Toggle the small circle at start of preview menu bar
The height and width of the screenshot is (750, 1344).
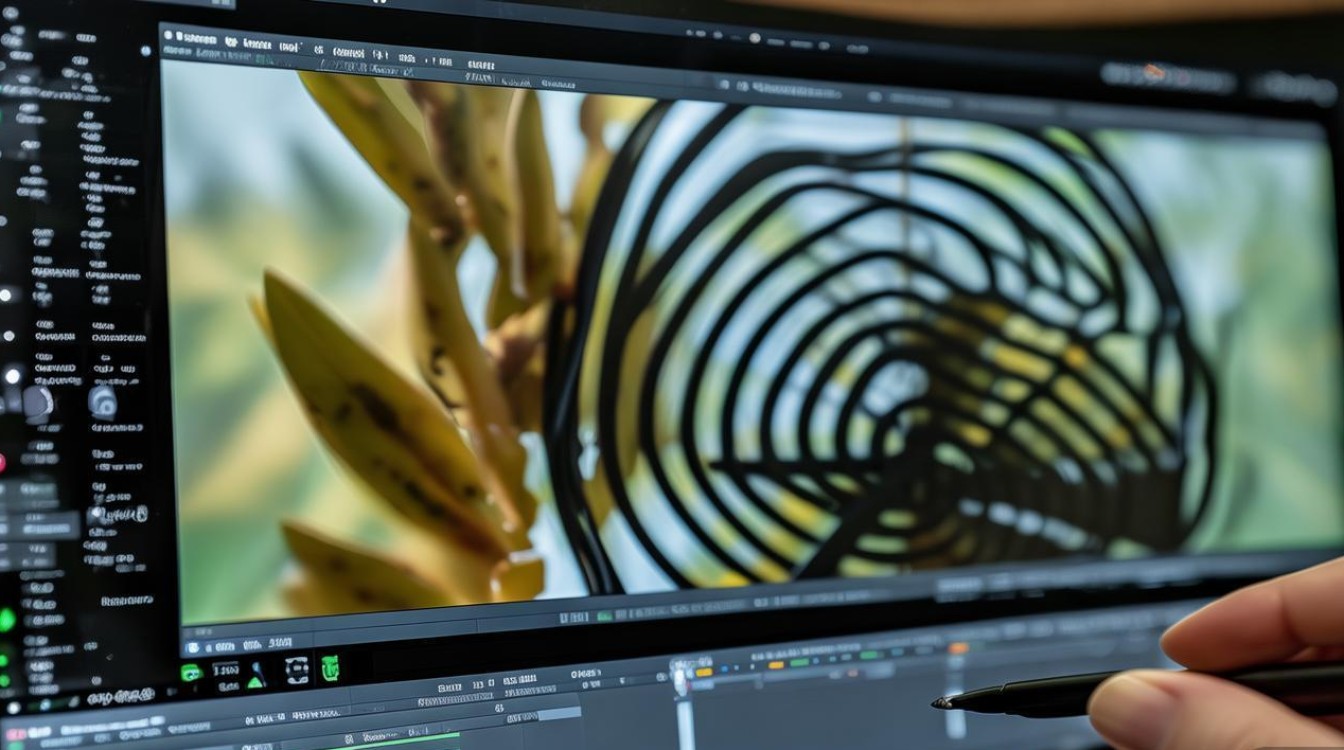tap(168, 35)
